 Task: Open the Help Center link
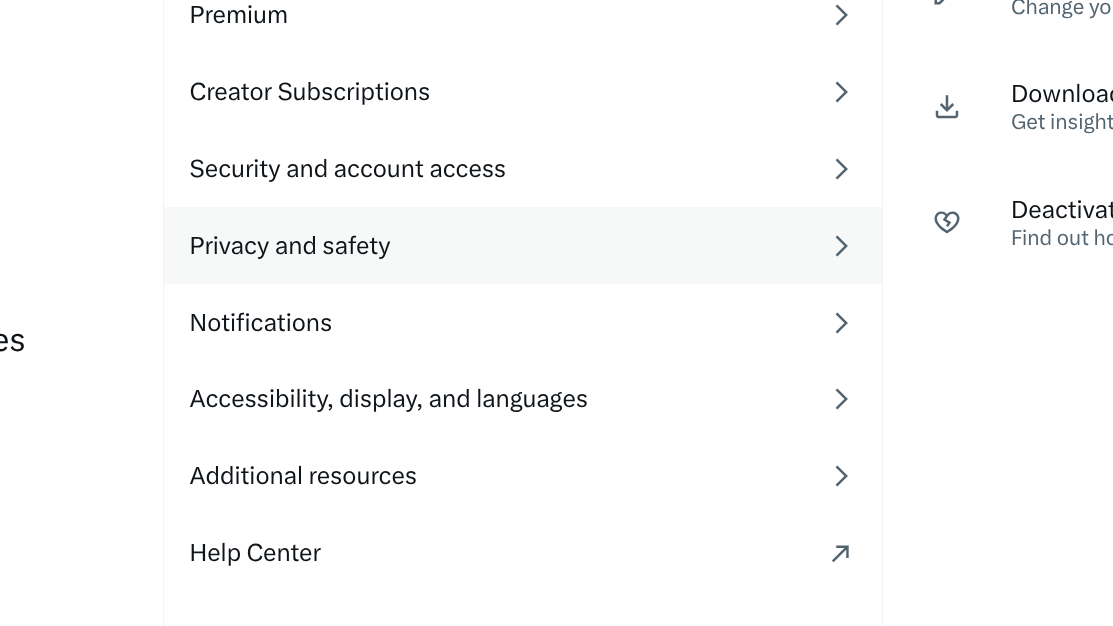(522, 553)
